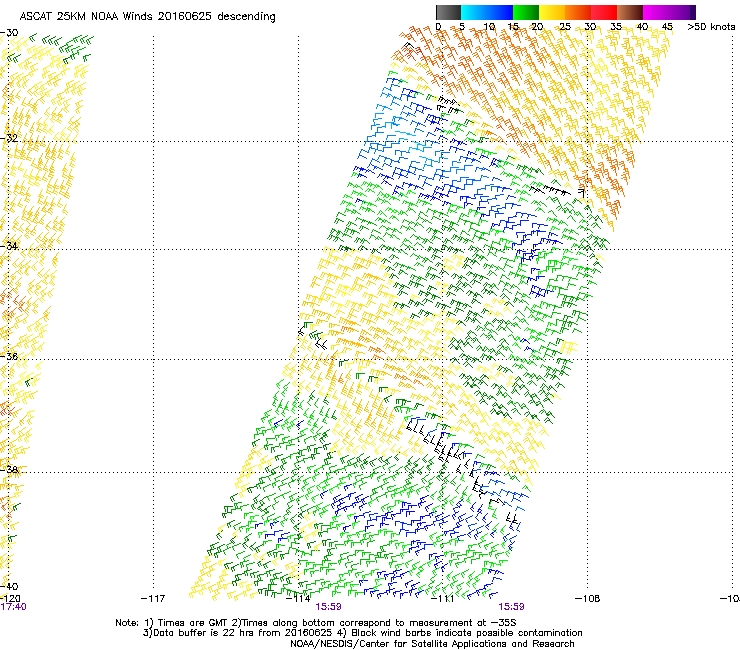Click the gray 0-5 knots legend swatch
Screen dimensions: 740x650
pos(448,12)
